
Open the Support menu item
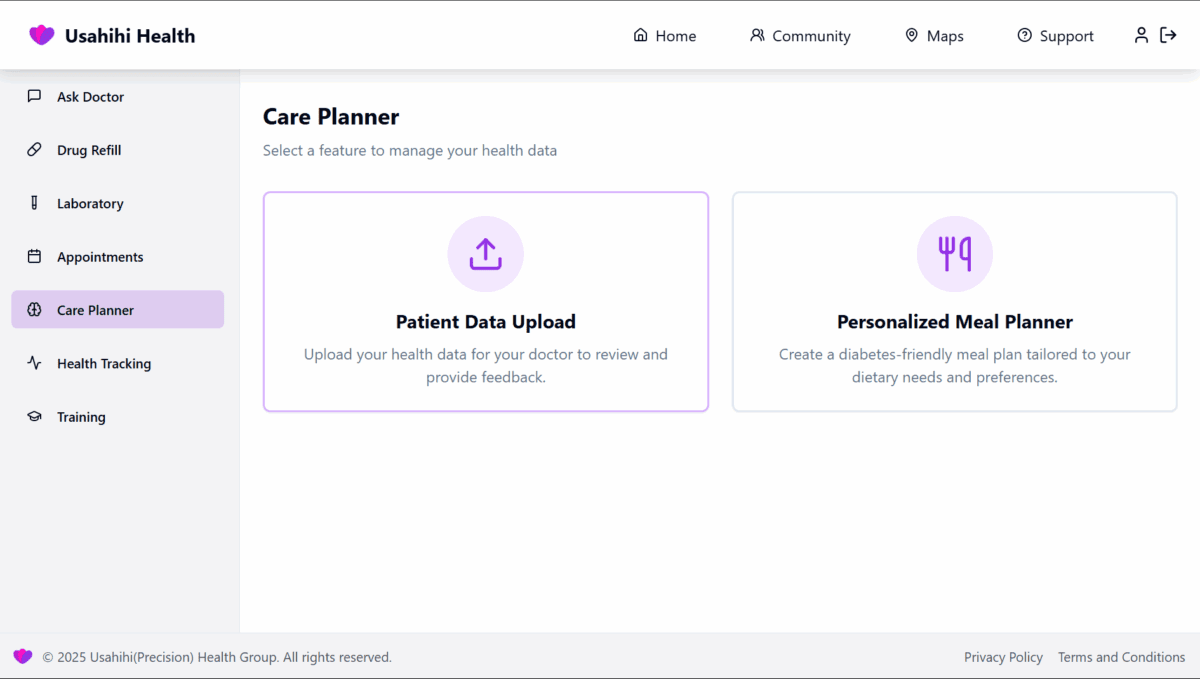(1055, 36)
